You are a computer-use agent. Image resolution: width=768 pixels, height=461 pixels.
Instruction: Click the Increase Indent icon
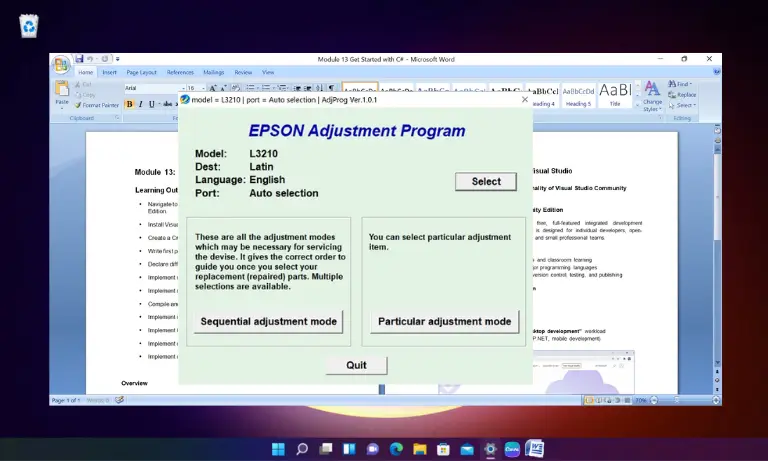point(308,88)
